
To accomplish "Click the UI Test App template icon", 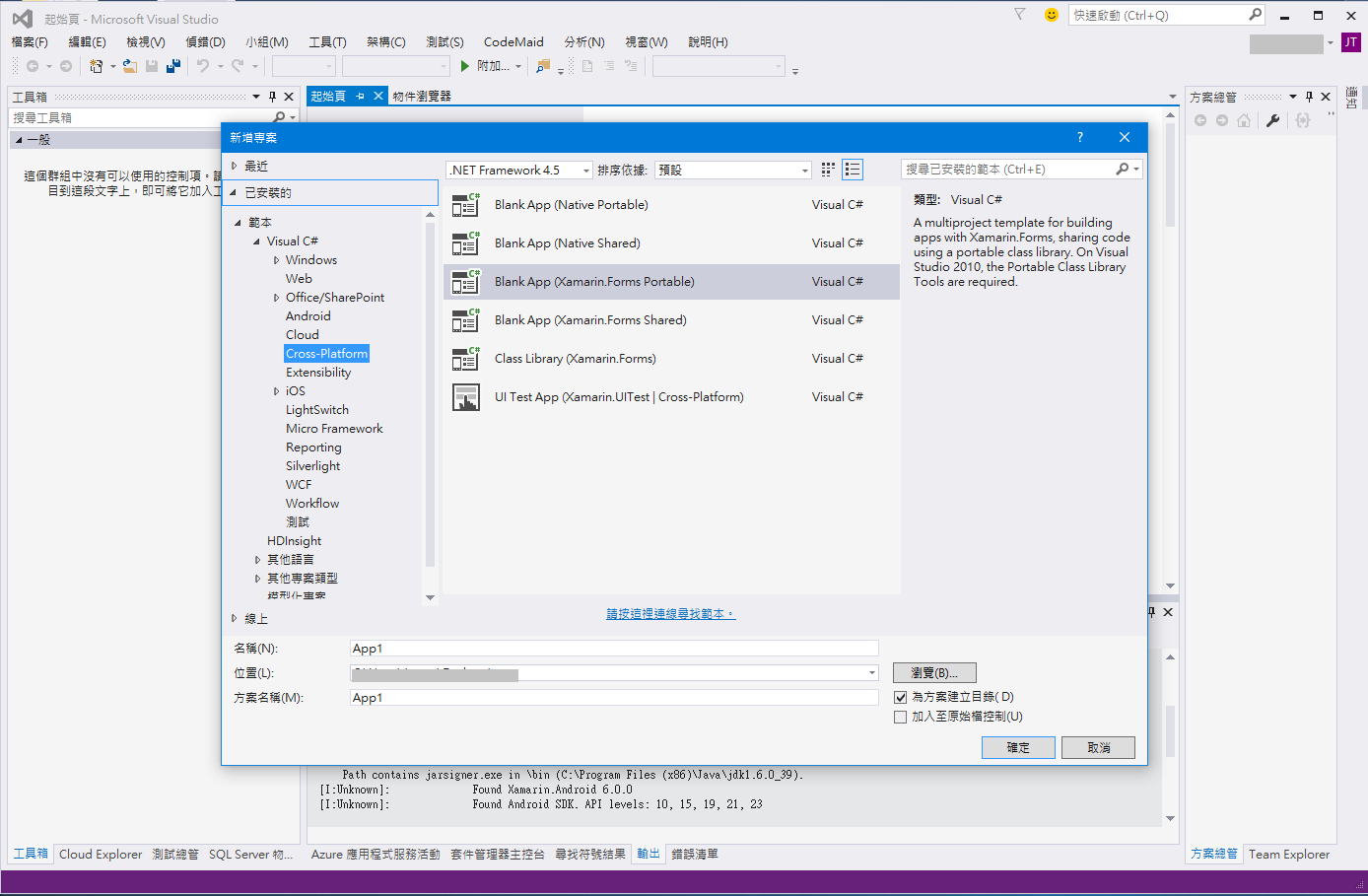I will click(465, 397).
